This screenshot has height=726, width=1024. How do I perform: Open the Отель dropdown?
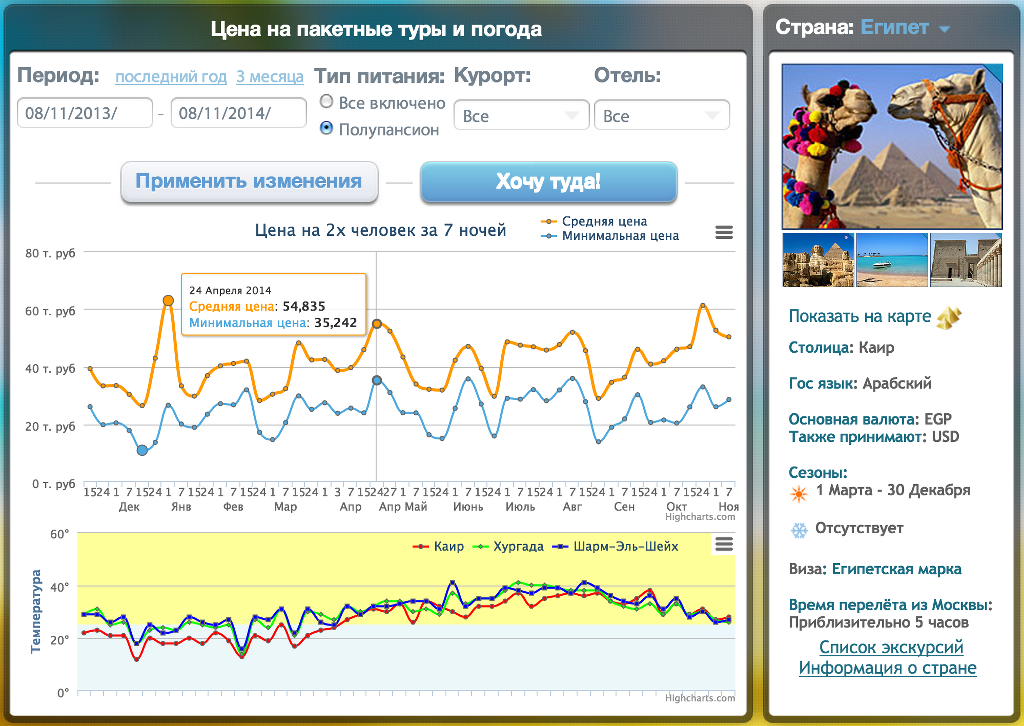(x=662, y=116)
